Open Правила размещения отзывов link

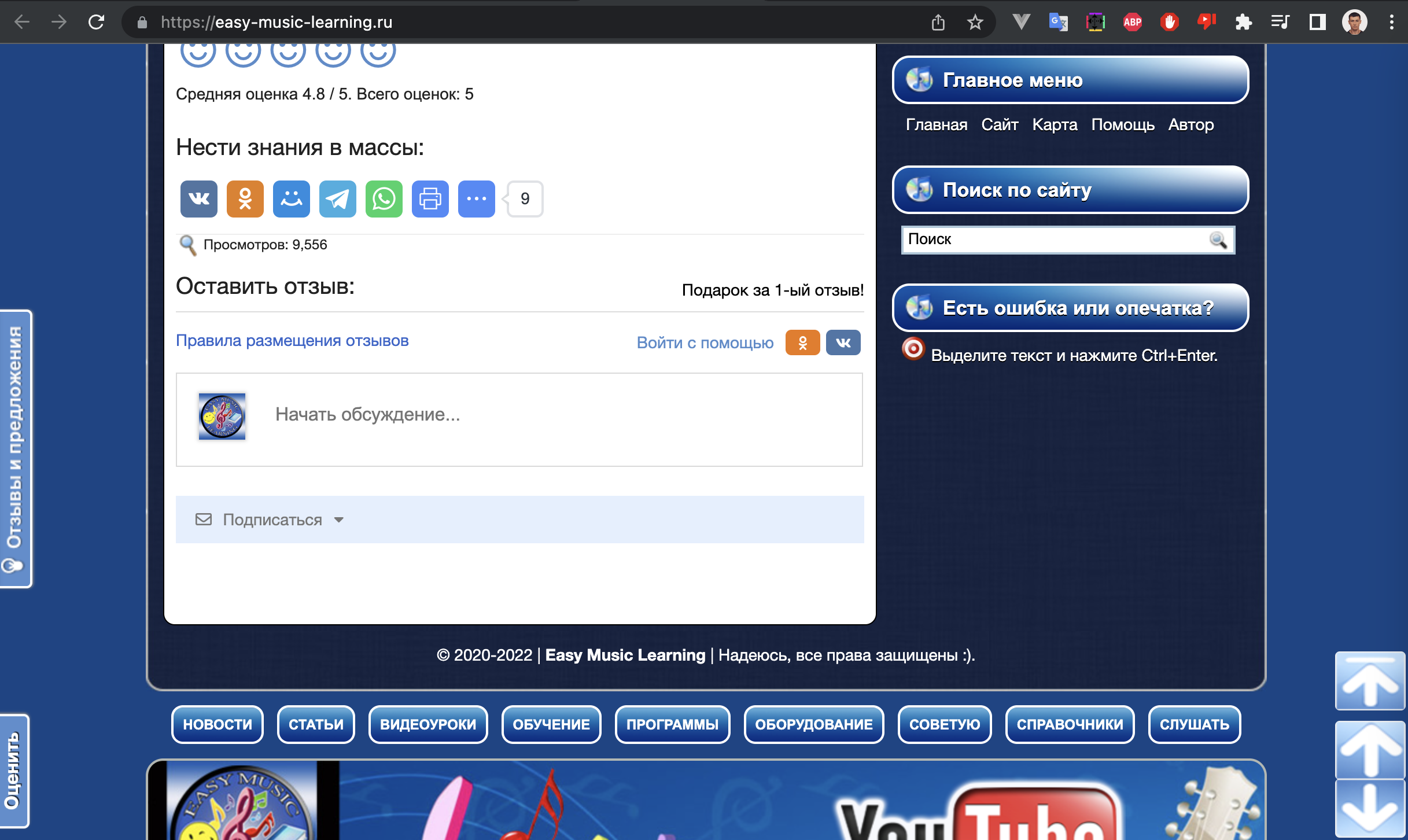click(x=292, y=341)
